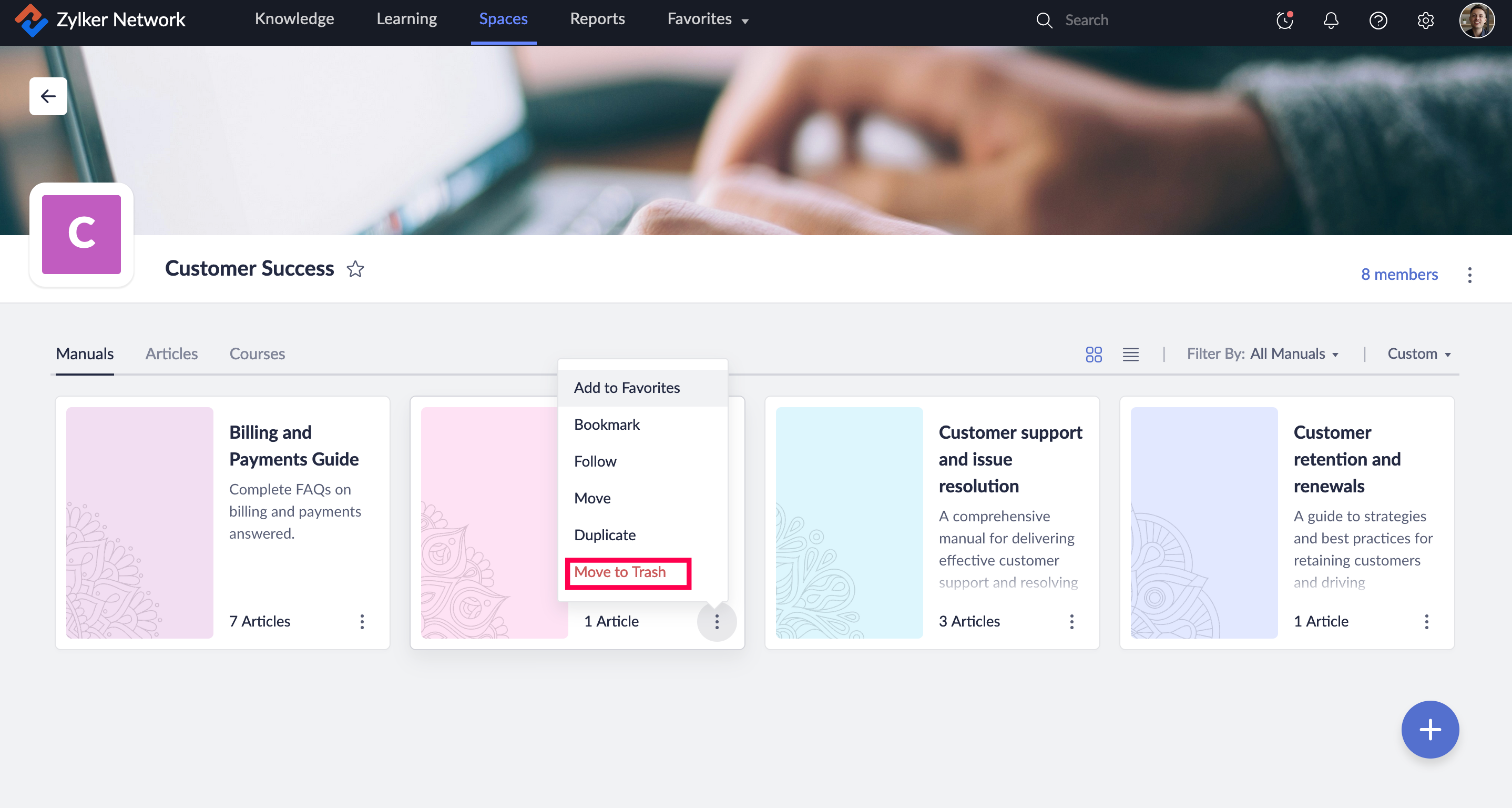Open the Custom sort dropdown
This screenshot has height=808, width=1512.
pos(1418,354)
